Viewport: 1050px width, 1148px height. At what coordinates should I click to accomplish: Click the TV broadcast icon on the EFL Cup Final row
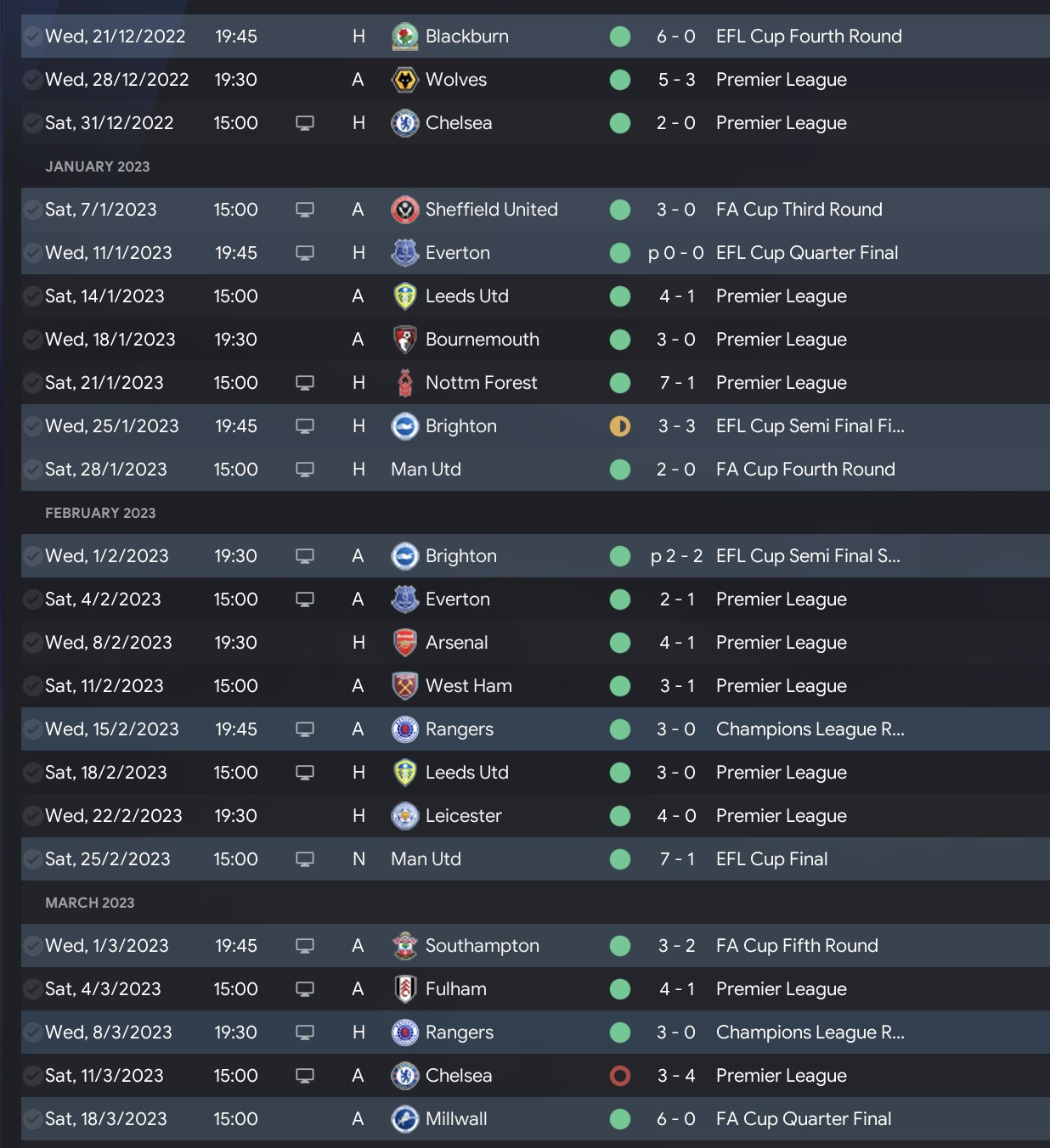point(305,859)
